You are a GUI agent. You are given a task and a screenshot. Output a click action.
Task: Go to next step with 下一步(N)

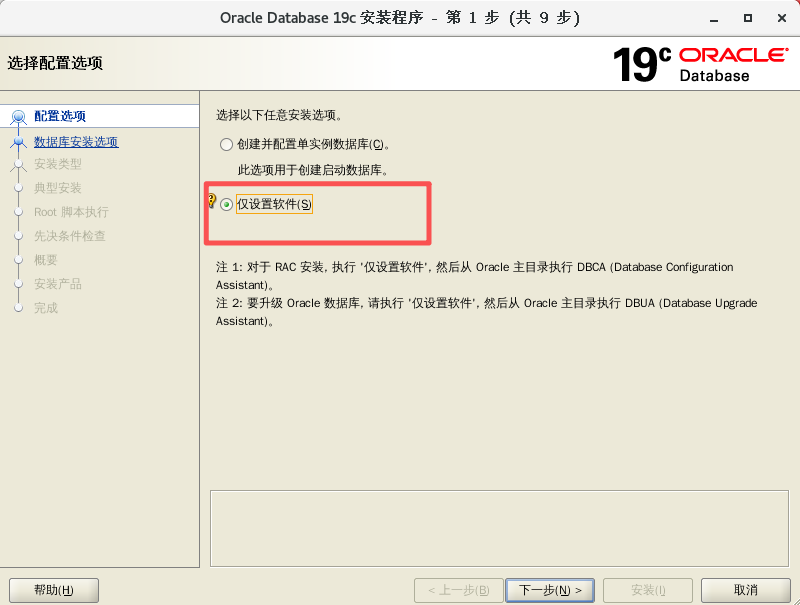pos(549,590)
